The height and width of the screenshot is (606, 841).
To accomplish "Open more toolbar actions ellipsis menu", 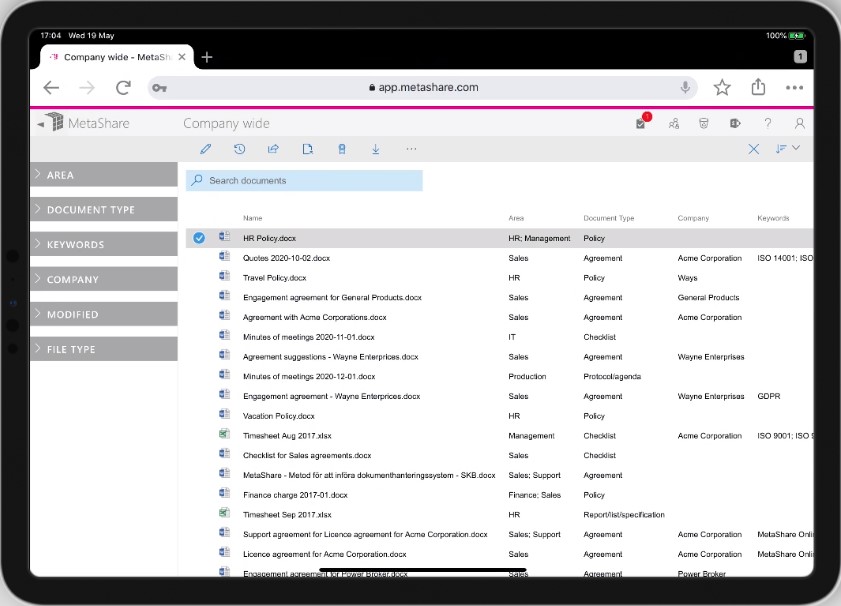I will point(411,149).
